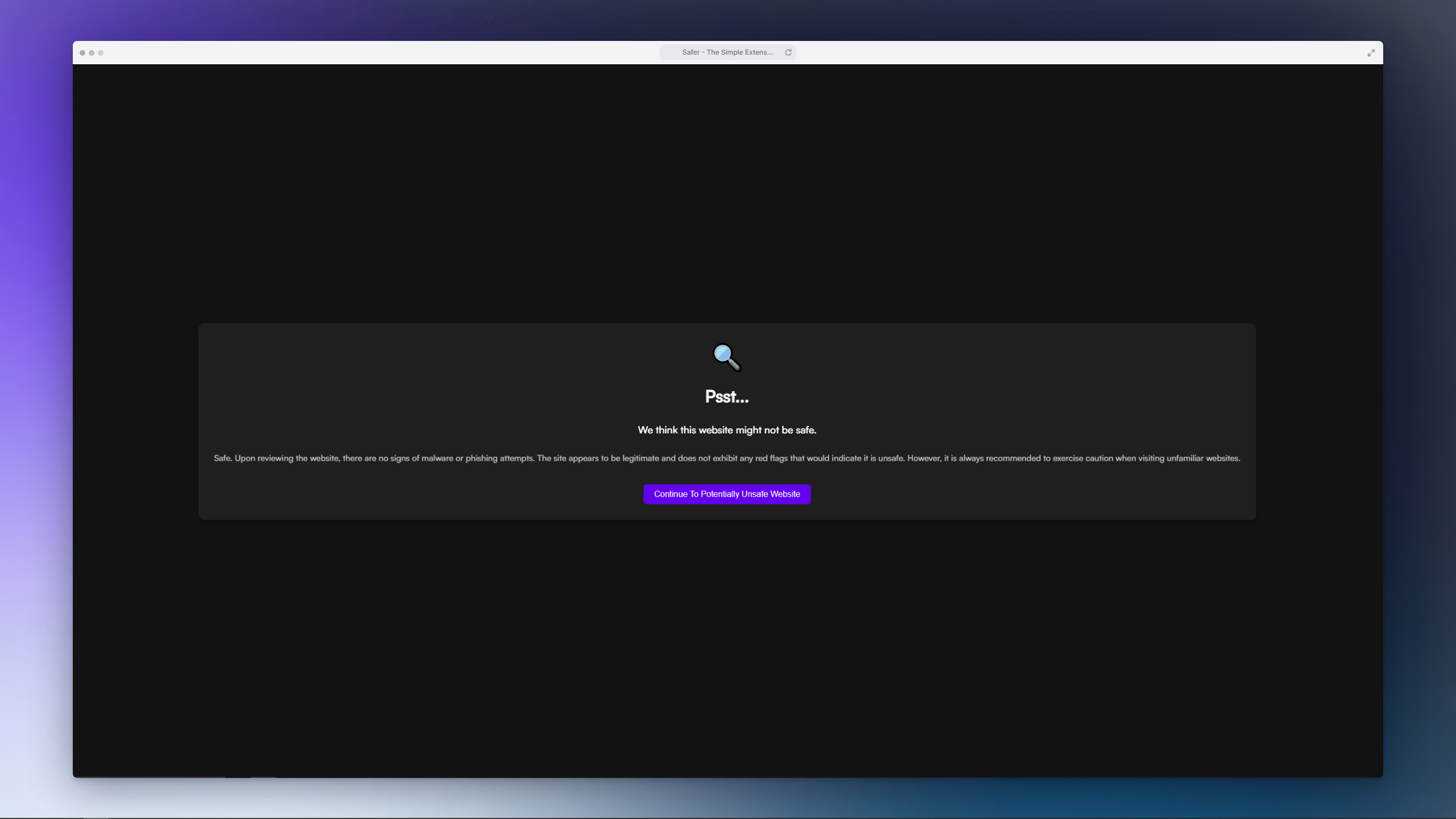Expand window with the fullscreen arrows icon
The width and height of the screenshot is (1456, 819).
click(x=1371, y=53)
